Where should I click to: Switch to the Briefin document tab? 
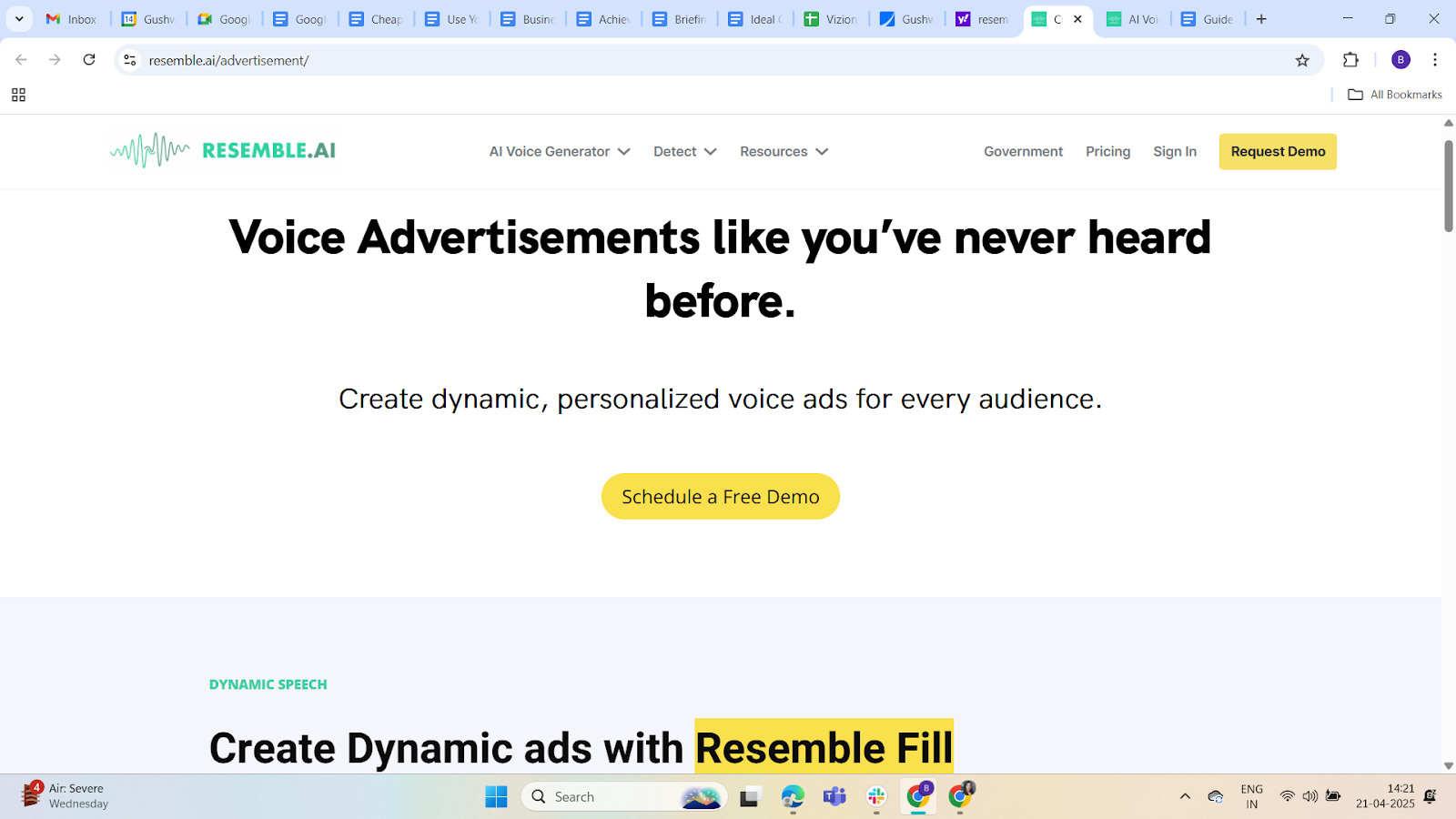point(680,19)
